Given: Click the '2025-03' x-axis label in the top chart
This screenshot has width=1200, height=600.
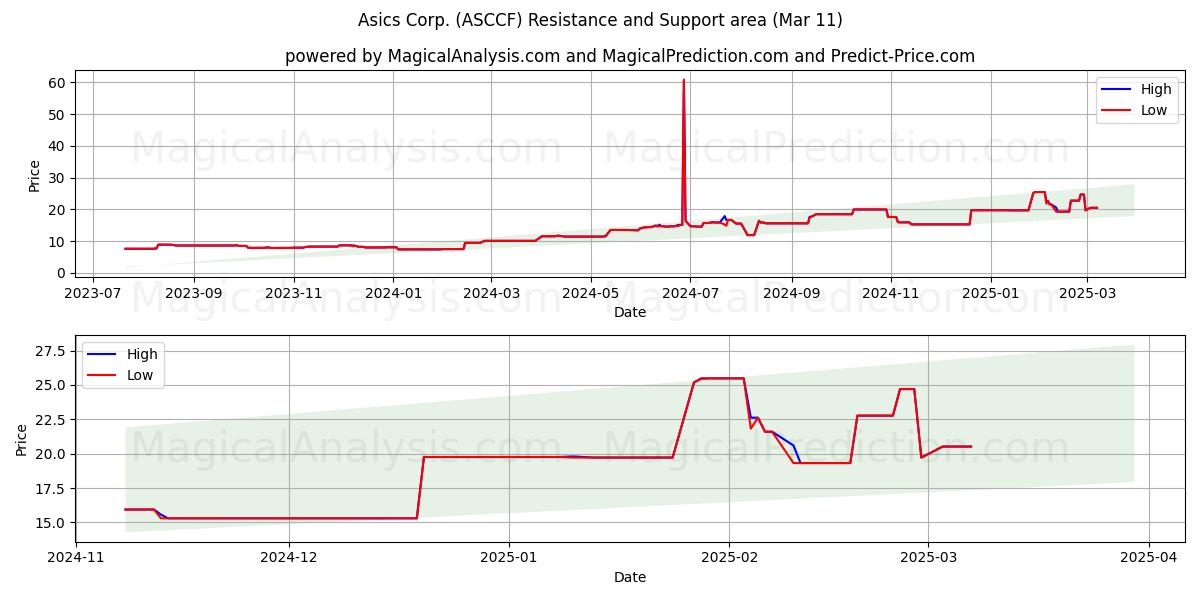Looking at the screenshot, I should click(x=1087, y=292).
